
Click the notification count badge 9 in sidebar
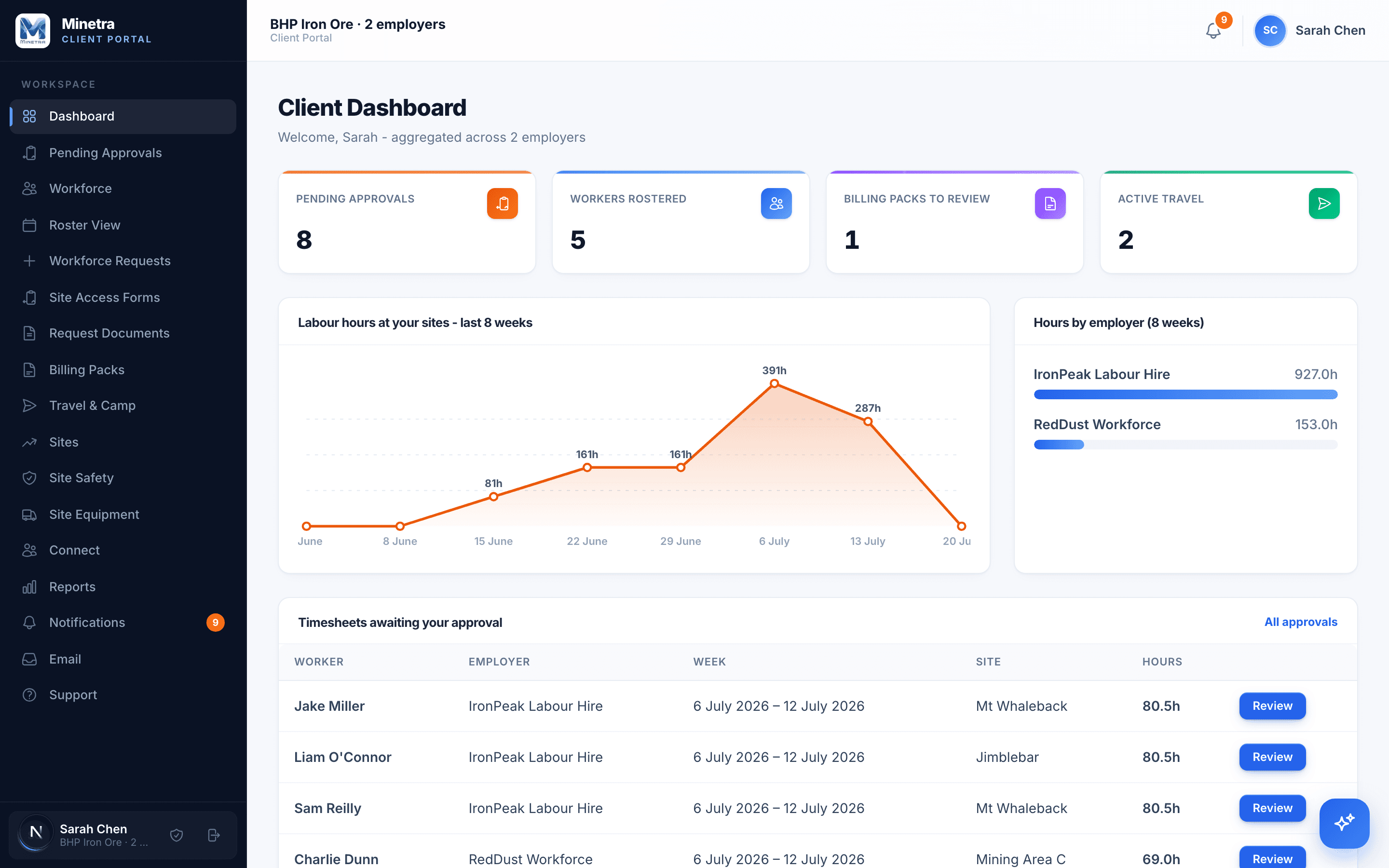(x=215, y=622)
